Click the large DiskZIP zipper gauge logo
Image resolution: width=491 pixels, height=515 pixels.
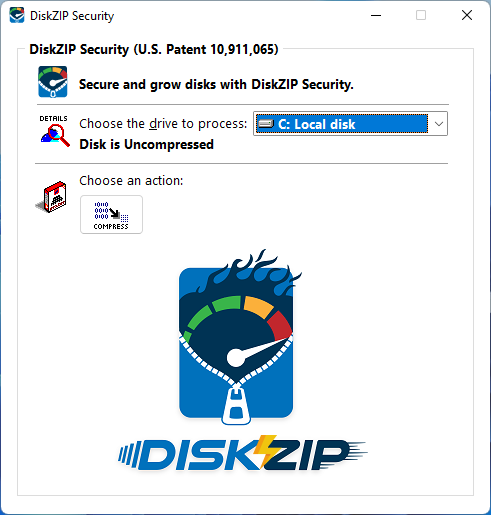pos(237,337)
